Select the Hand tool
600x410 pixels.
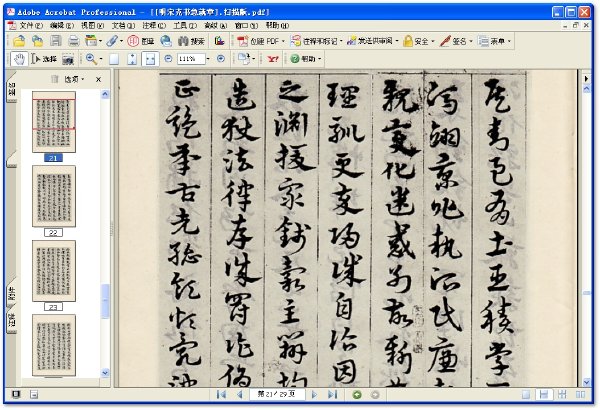[19, 59]
